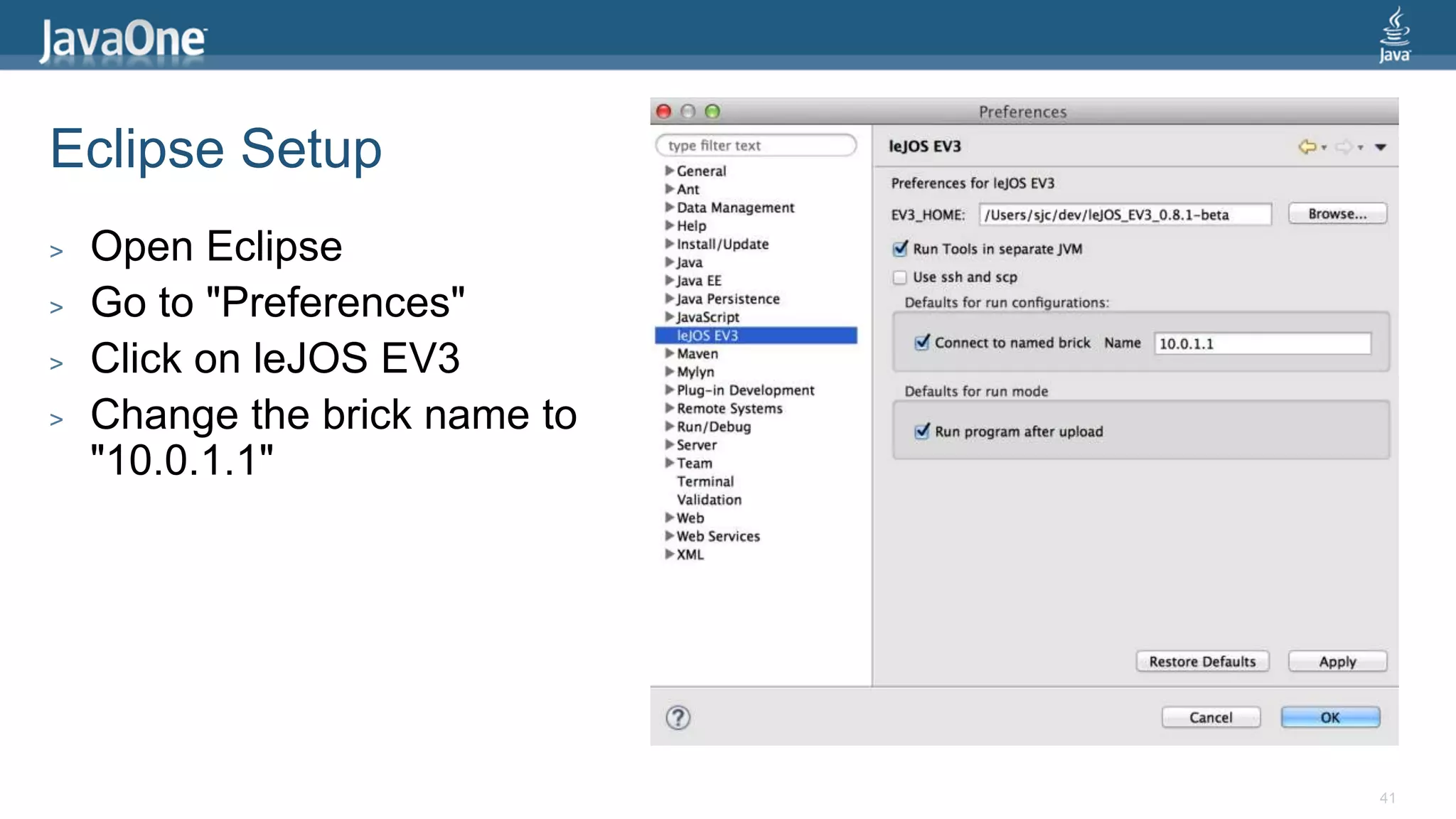The width and height of the screenshot is (1456, 819).
Task: Expand the XML node
Action: (669, 554)
